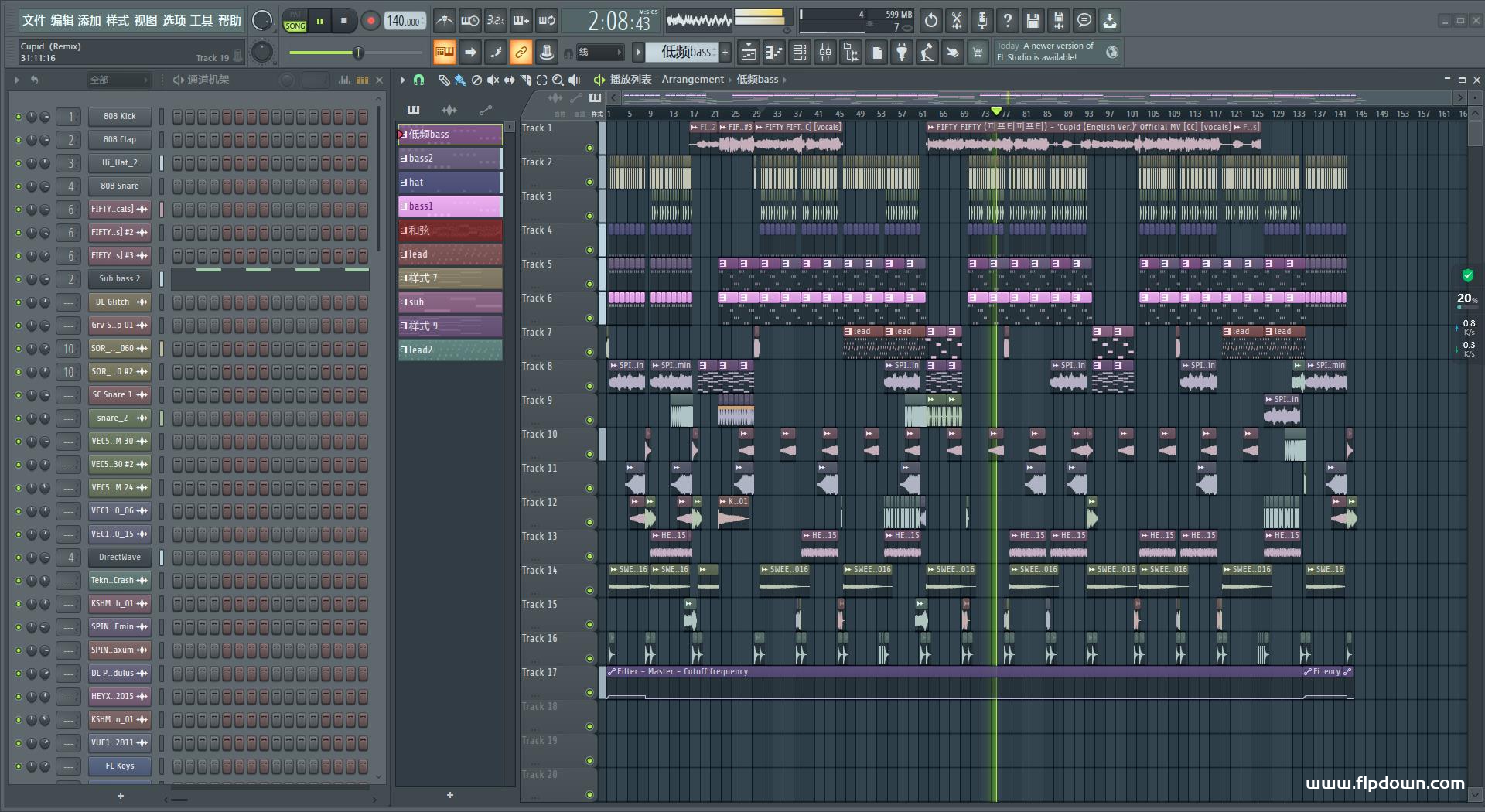Select the 和弦 pattern in picker
Image resolution: width=1485 pixels, height=812 pixels.
(x=450, y=230)
